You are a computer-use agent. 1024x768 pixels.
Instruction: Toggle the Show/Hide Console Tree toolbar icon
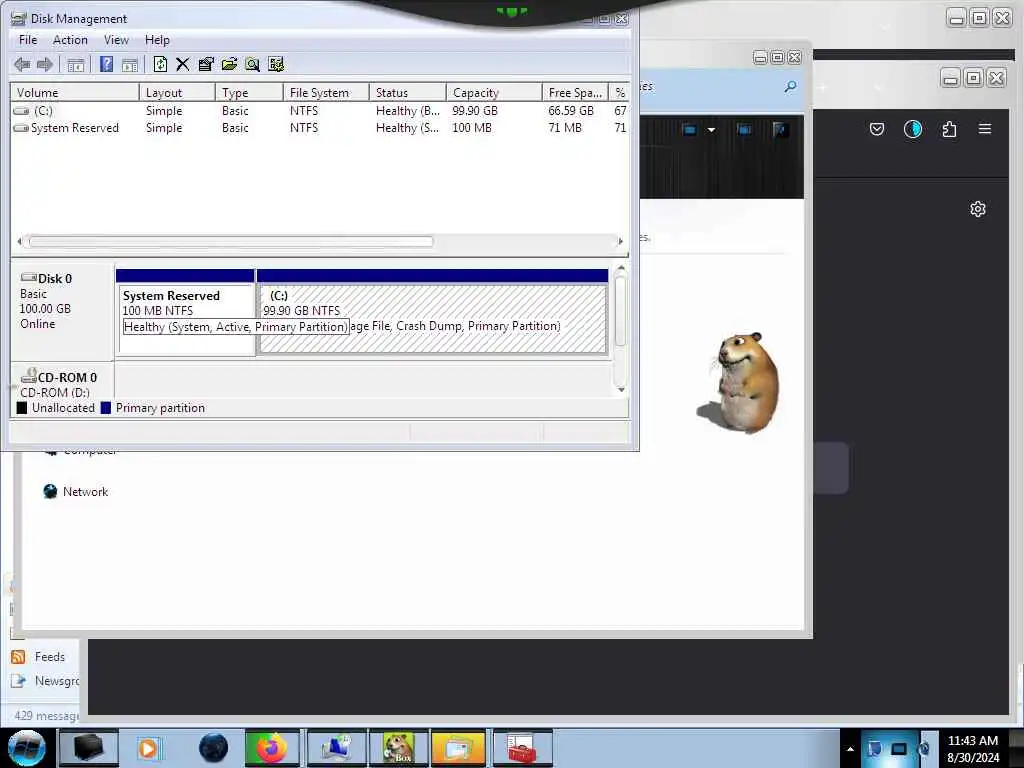coord(76,64)
